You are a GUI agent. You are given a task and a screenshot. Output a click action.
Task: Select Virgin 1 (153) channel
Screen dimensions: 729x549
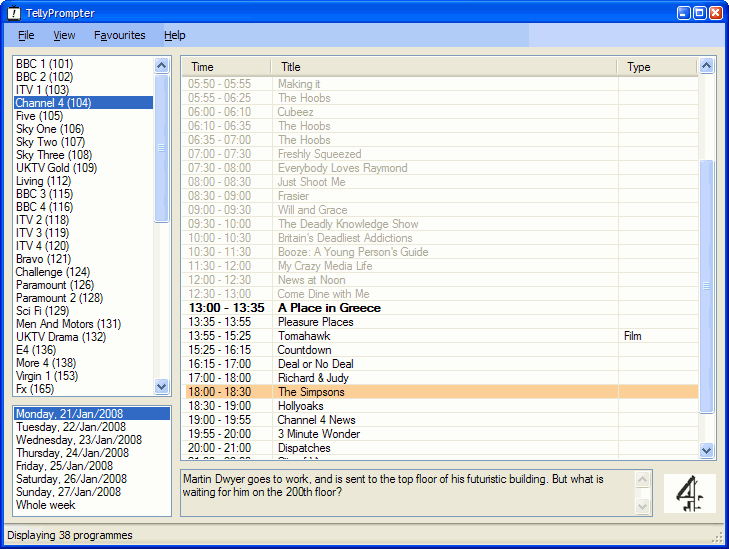tap(84, 376)
